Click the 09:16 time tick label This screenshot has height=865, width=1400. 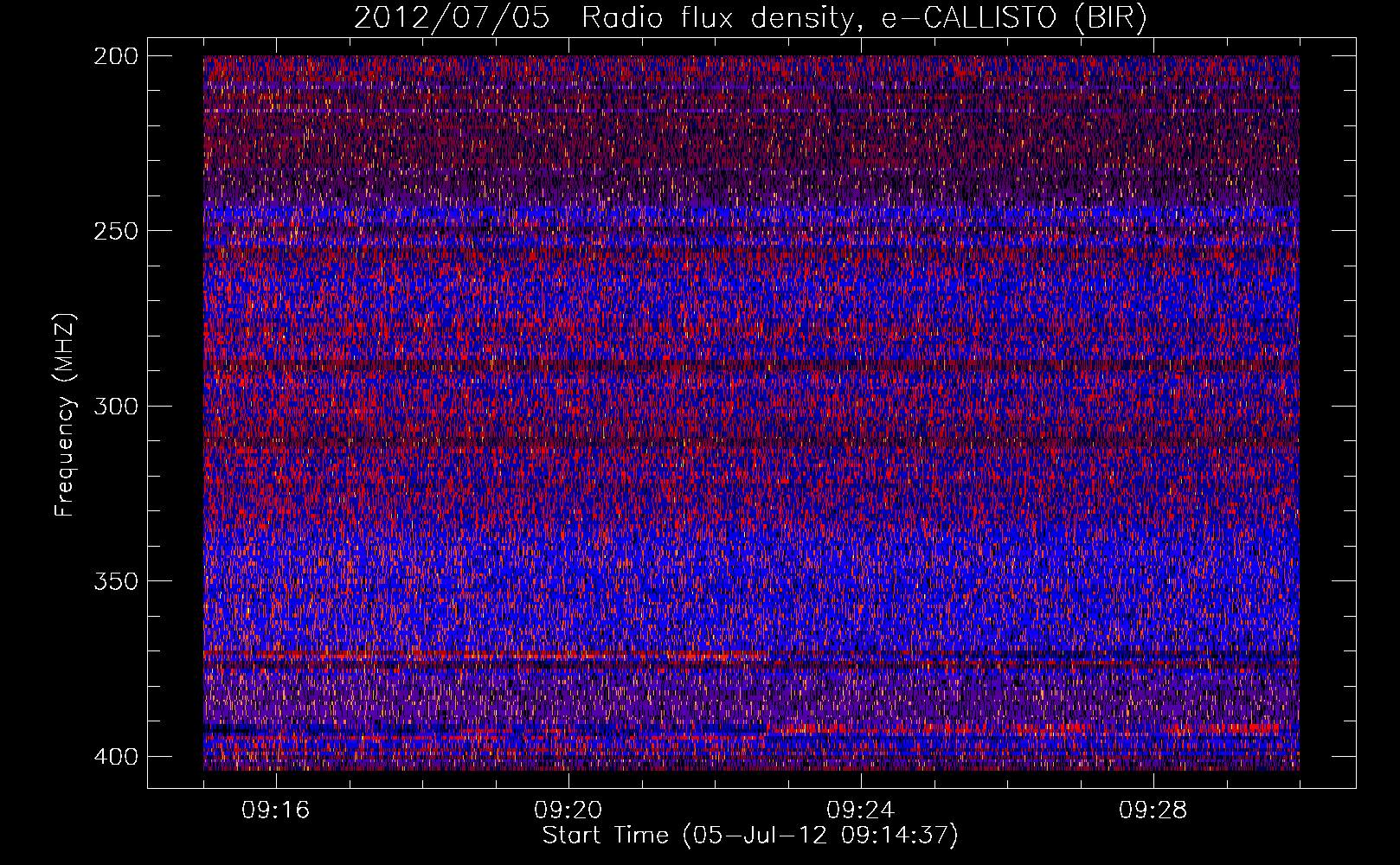point(276,811)
